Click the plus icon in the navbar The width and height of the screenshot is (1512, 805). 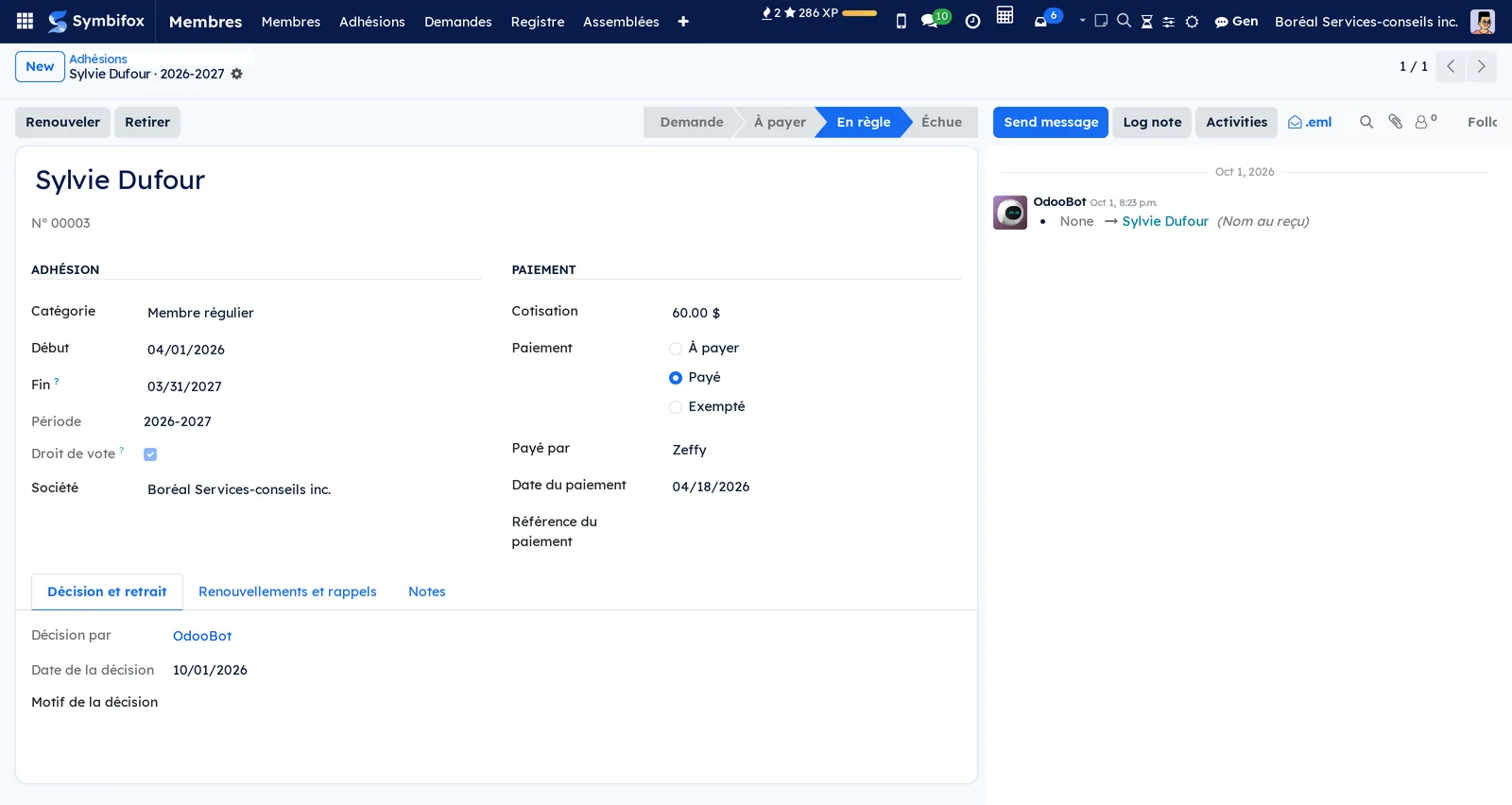(x=683, y=22)
